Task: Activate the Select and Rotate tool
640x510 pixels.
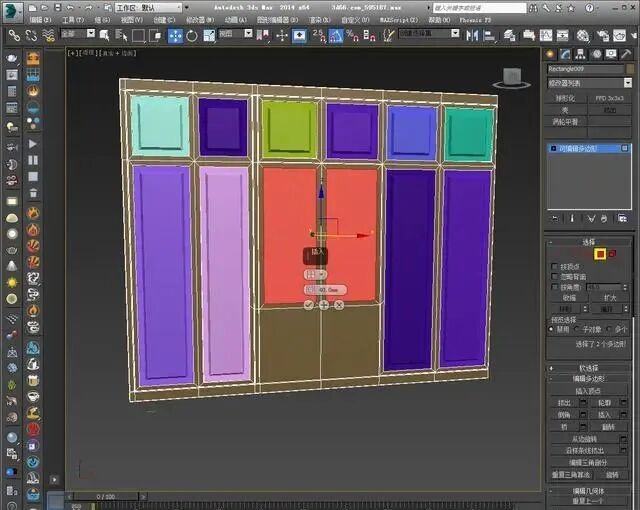Action: pyautogui.click(x=192, y=36)
